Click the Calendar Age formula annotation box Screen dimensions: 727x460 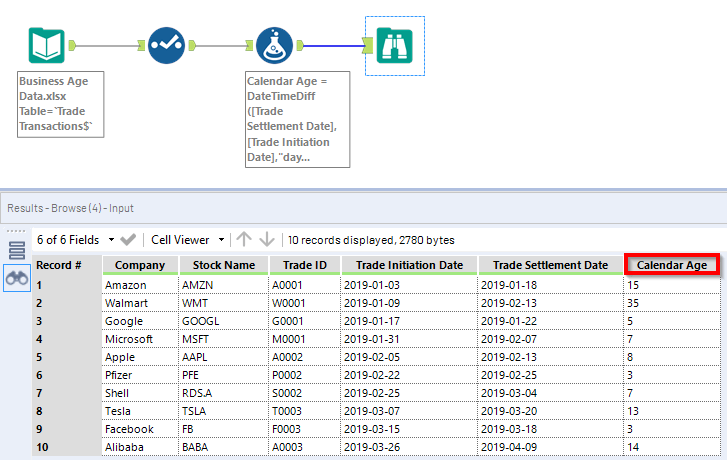298,119
